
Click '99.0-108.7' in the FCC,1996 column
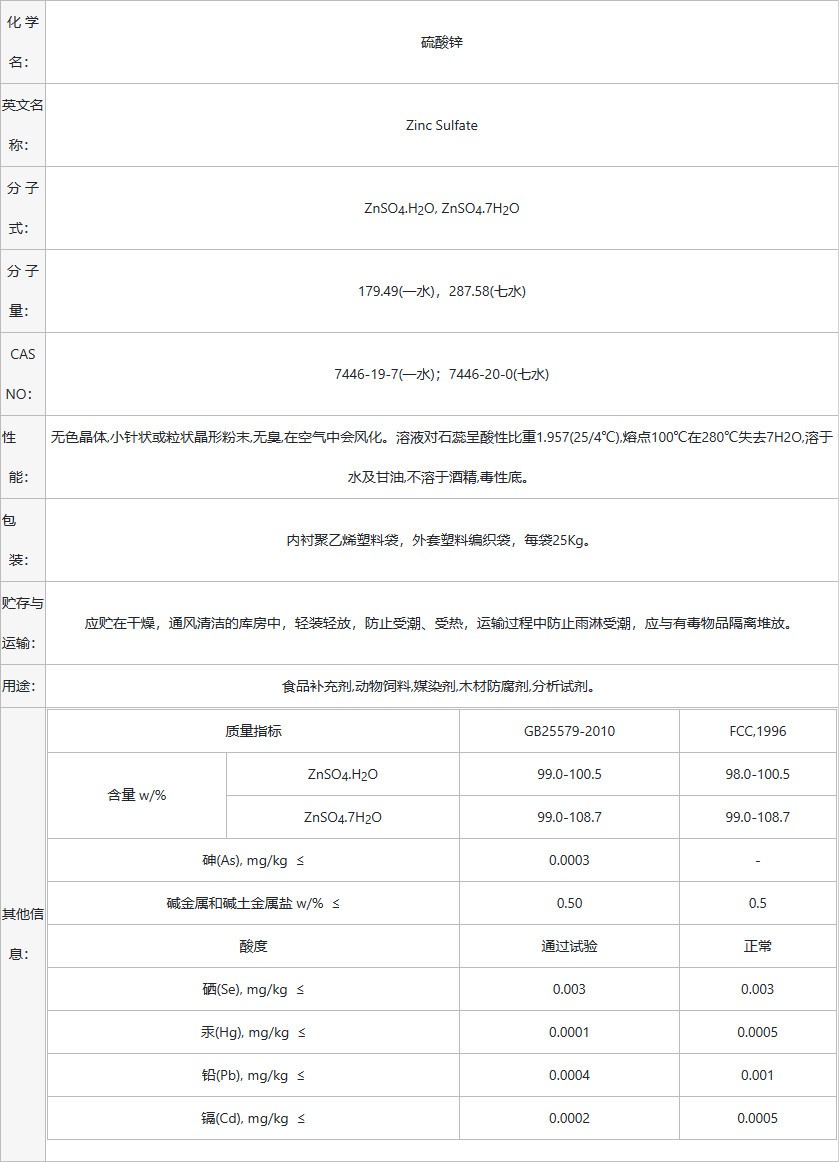coord(757,817)
